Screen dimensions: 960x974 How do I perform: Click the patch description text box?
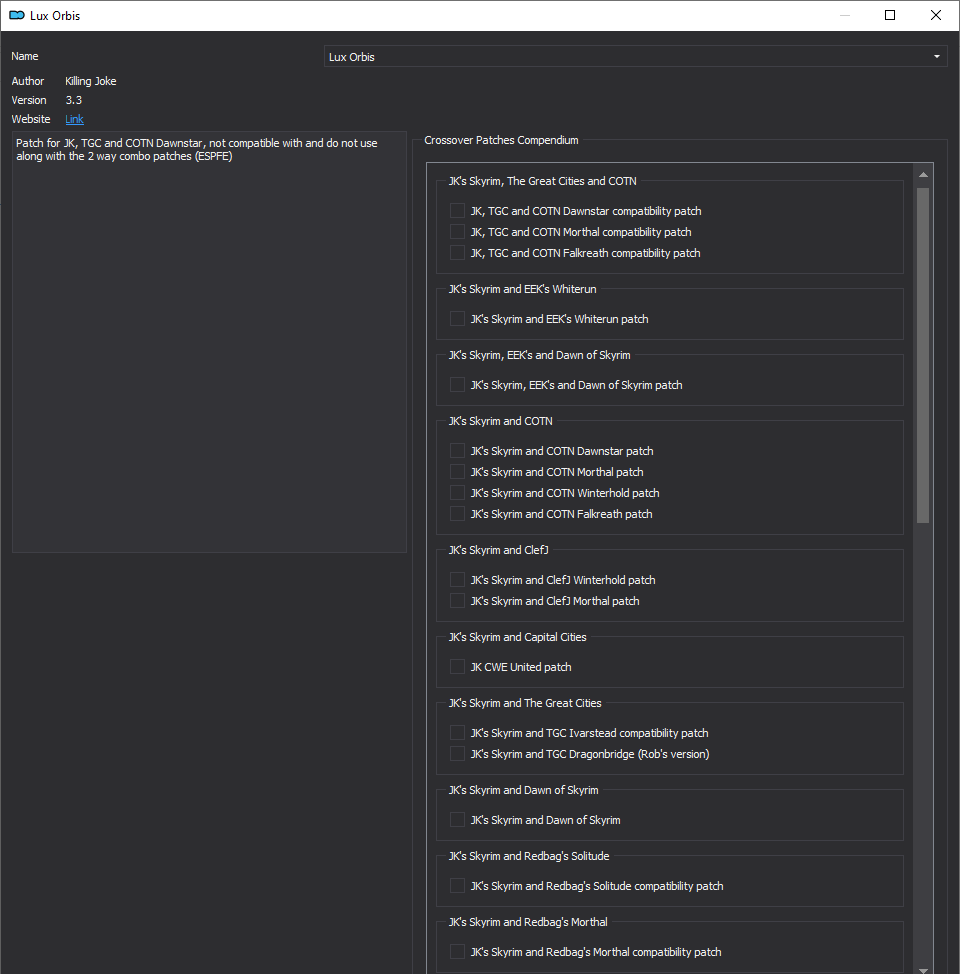[x=209, y=342]
